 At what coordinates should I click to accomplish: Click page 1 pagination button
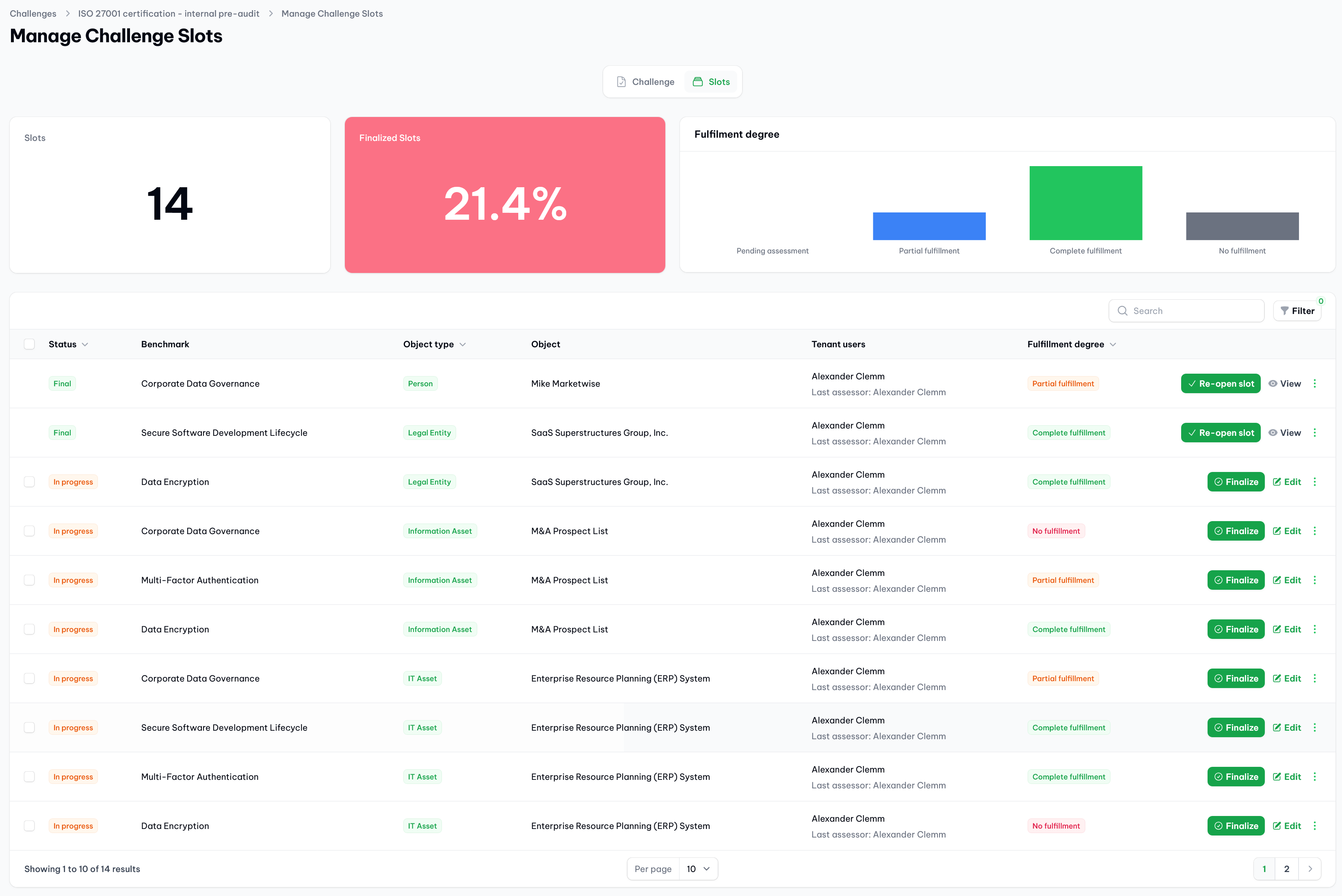[1264, 868]
